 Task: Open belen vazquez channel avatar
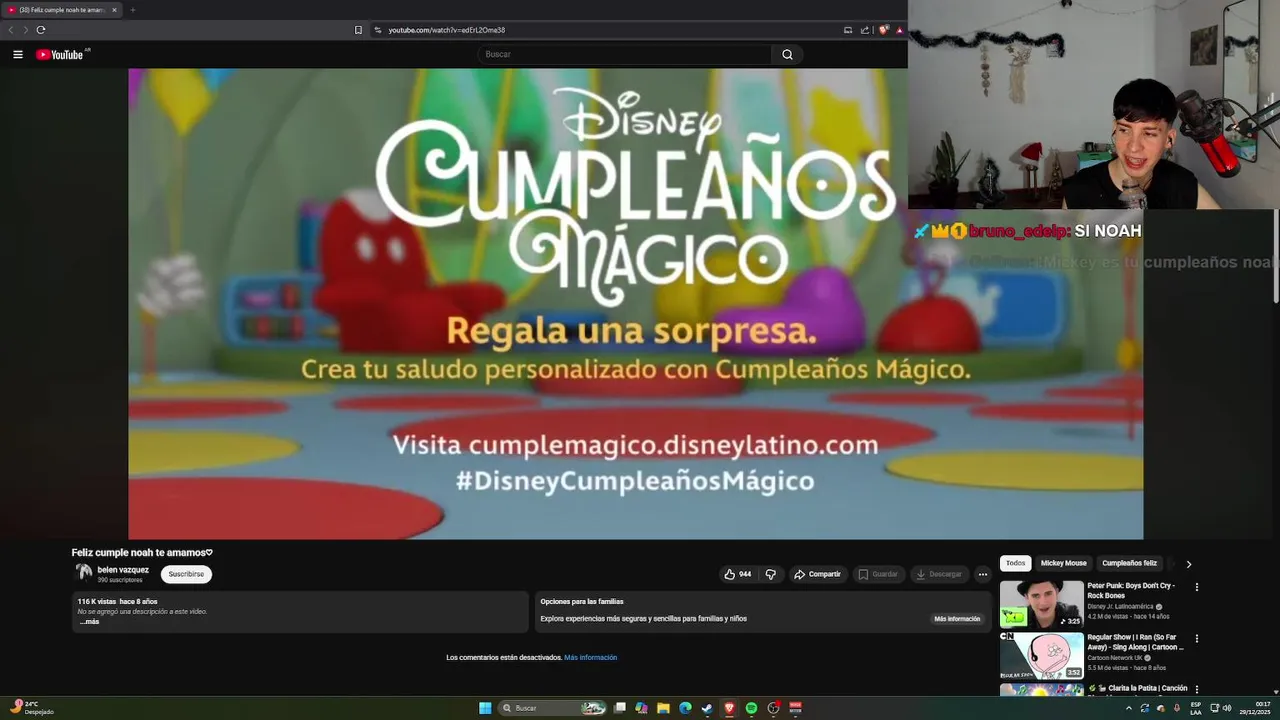(84, 573)
